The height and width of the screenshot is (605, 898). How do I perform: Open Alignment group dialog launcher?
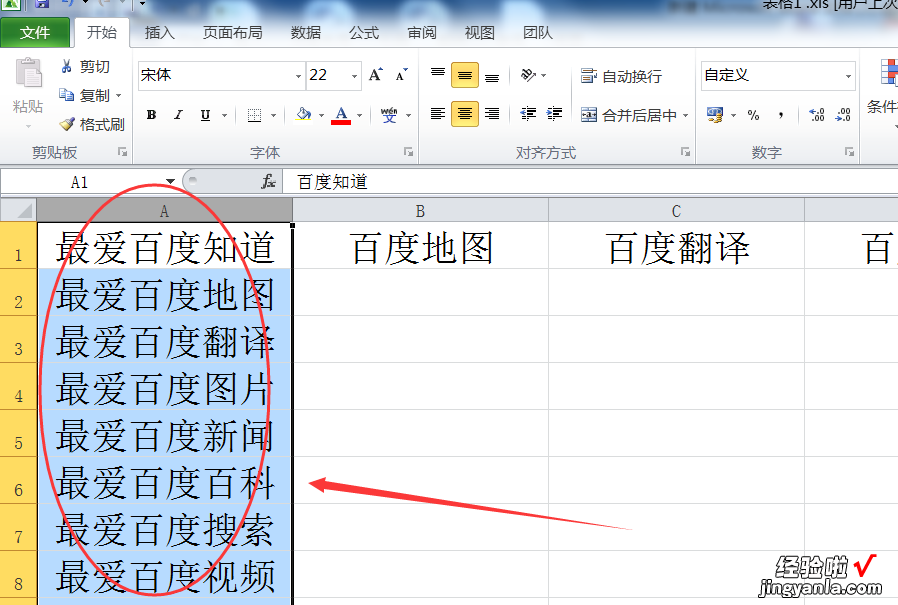pos(686,152)
